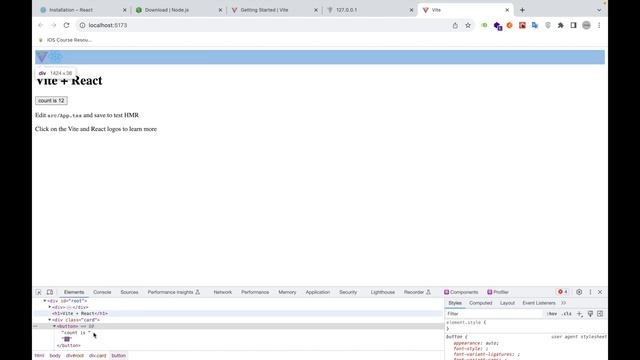Image resolution: width=640 pixels, height=360 pixels.
Task: Click the red error count badge
Action: click(563, 292)
